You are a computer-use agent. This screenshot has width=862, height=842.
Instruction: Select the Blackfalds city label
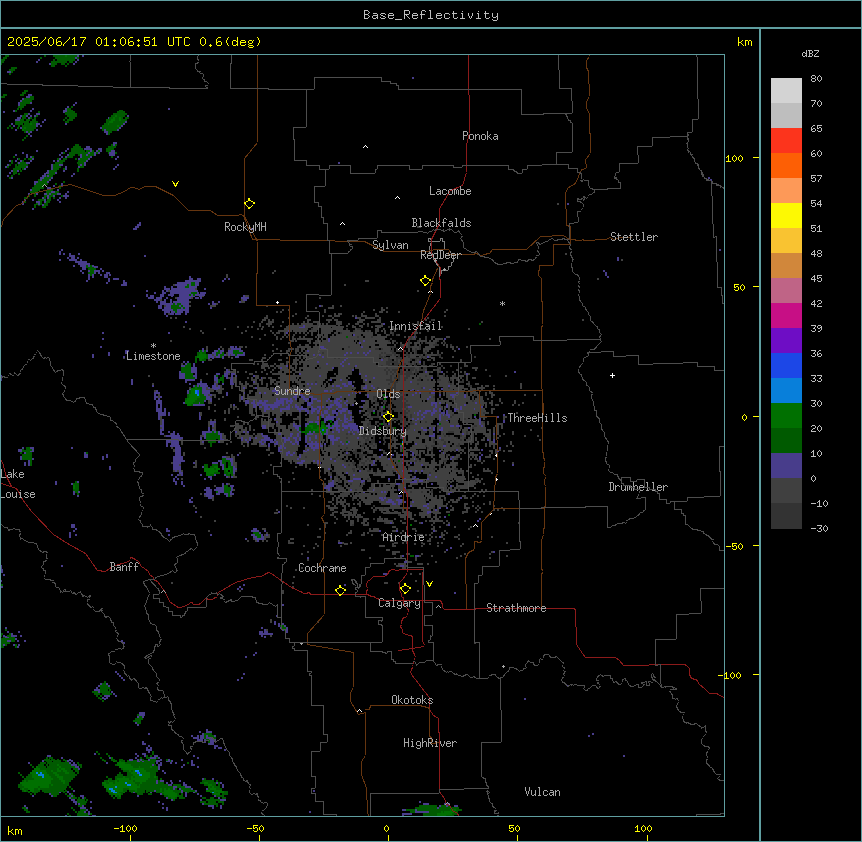[x=441, y=223]
